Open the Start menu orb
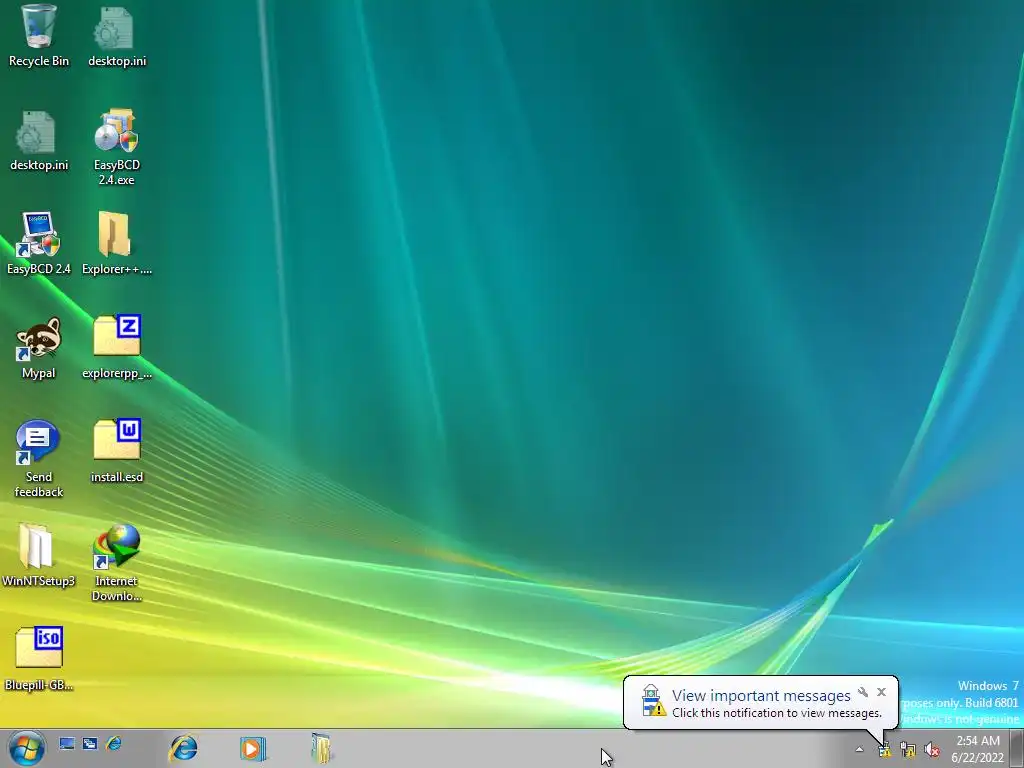The height and width of the screenshot is (768, 1024). (27, 748)
